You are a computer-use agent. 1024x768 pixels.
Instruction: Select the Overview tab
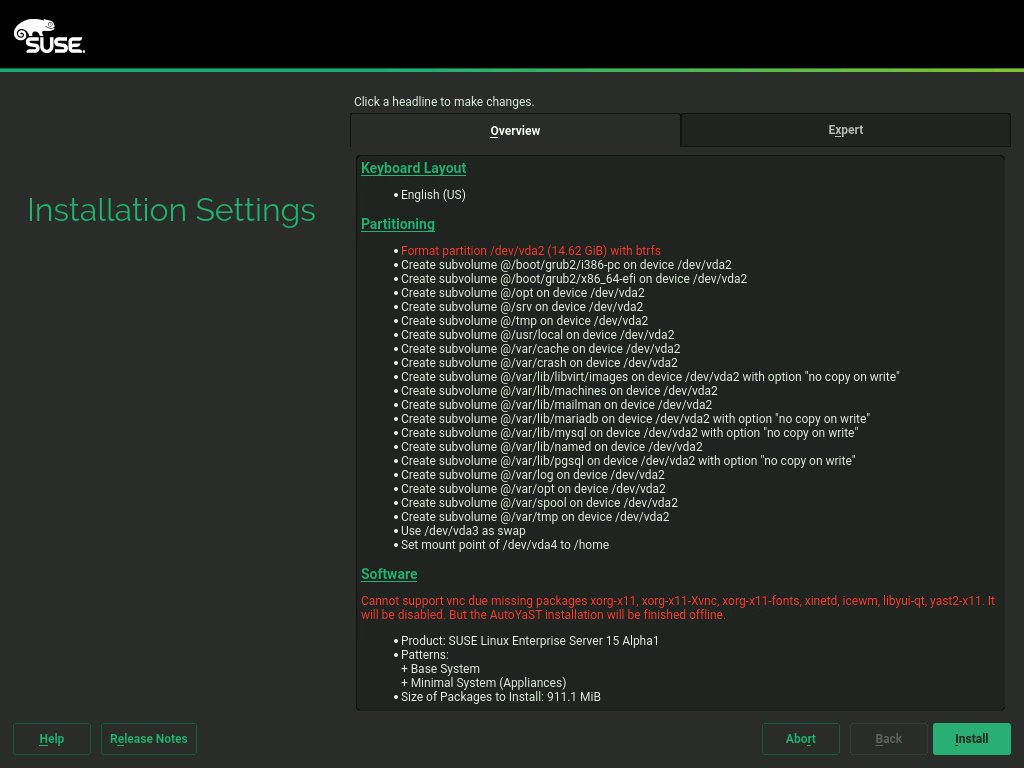click(x=515, y=131)
